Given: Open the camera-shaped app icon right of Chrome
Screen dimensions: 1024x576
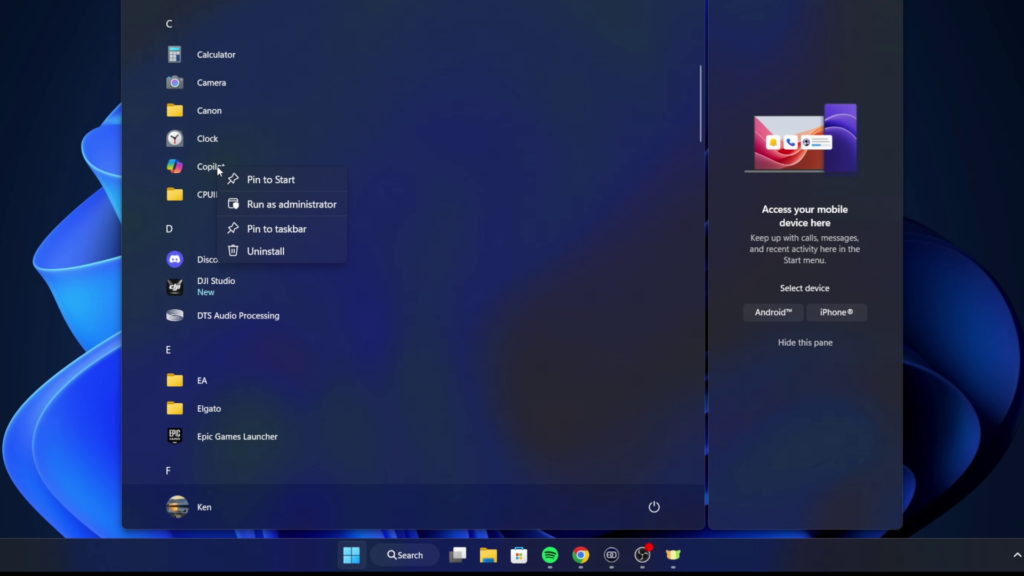Looking at the screenshot, I should pyautogui.click(x=611, y=555).
